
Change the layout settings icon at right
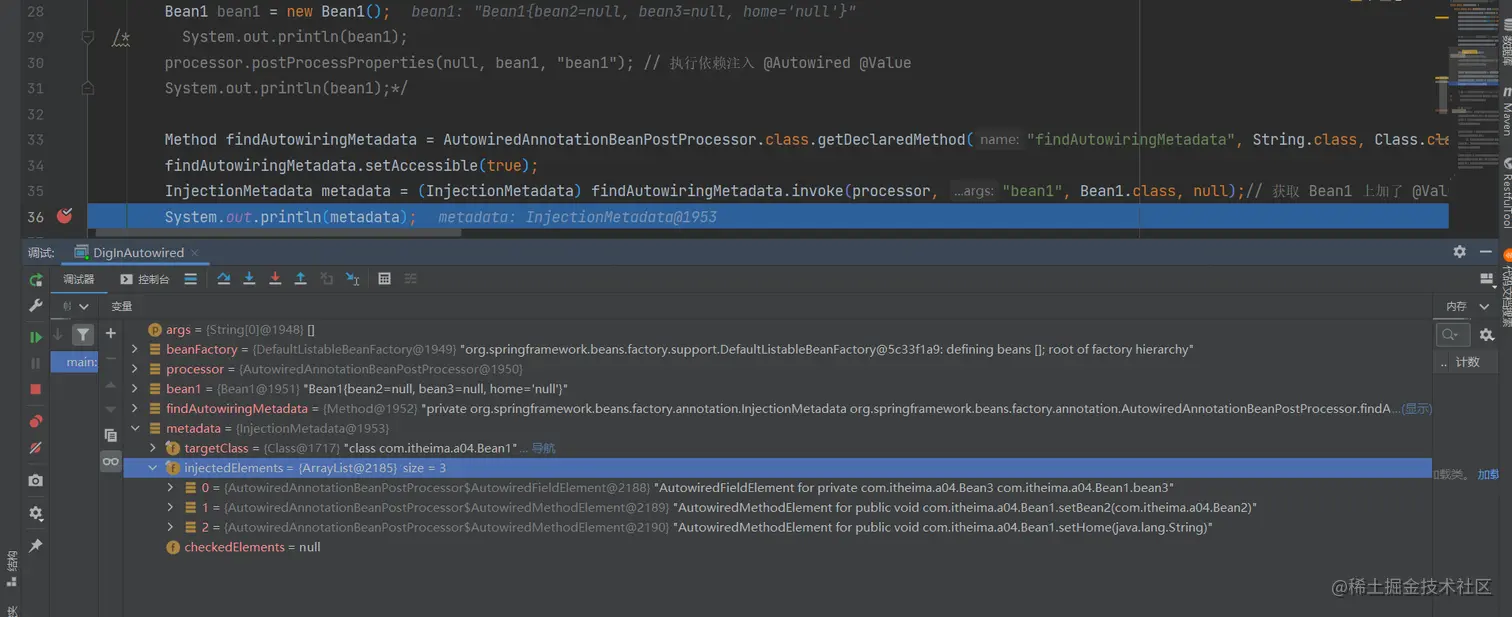1486,279
